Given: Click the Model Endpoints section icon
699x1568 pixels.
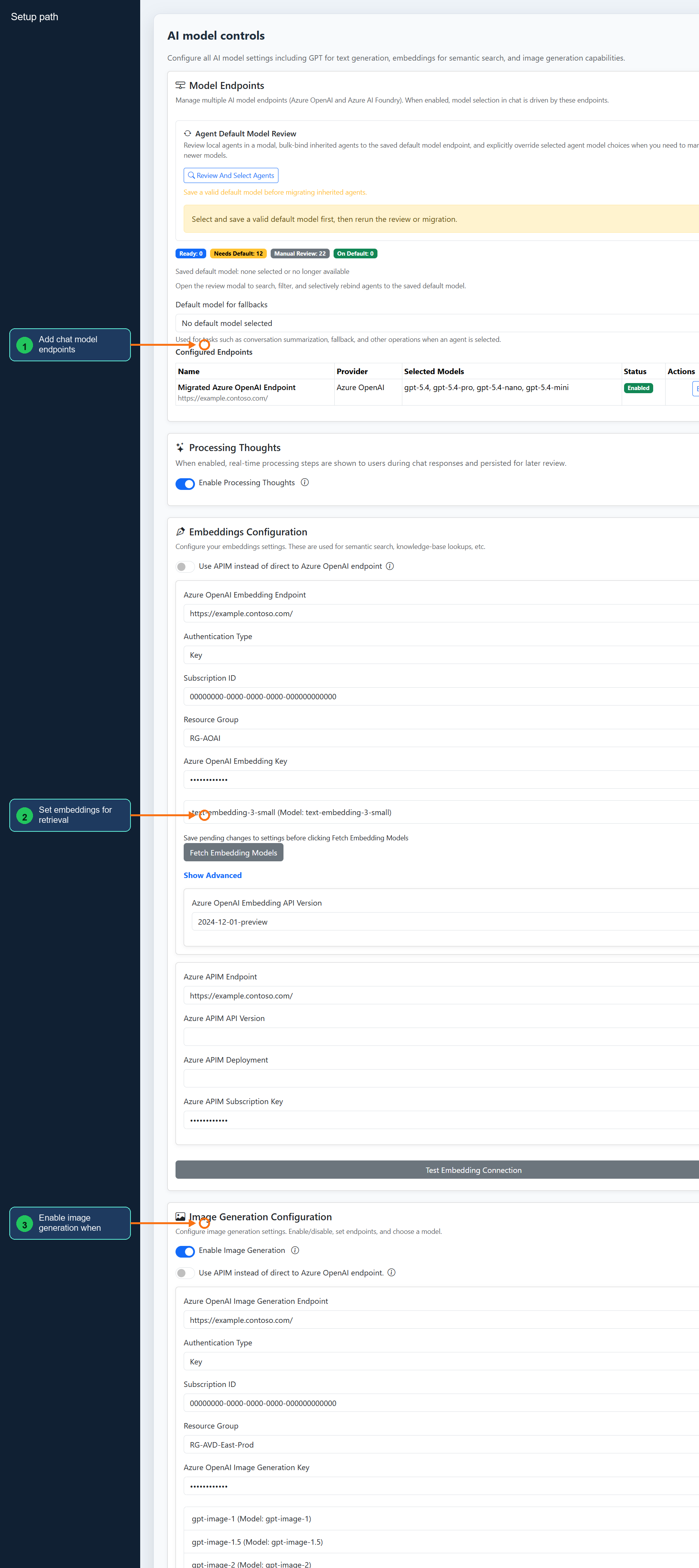Looking at the screenshot, I should click(x=180, y=85).
